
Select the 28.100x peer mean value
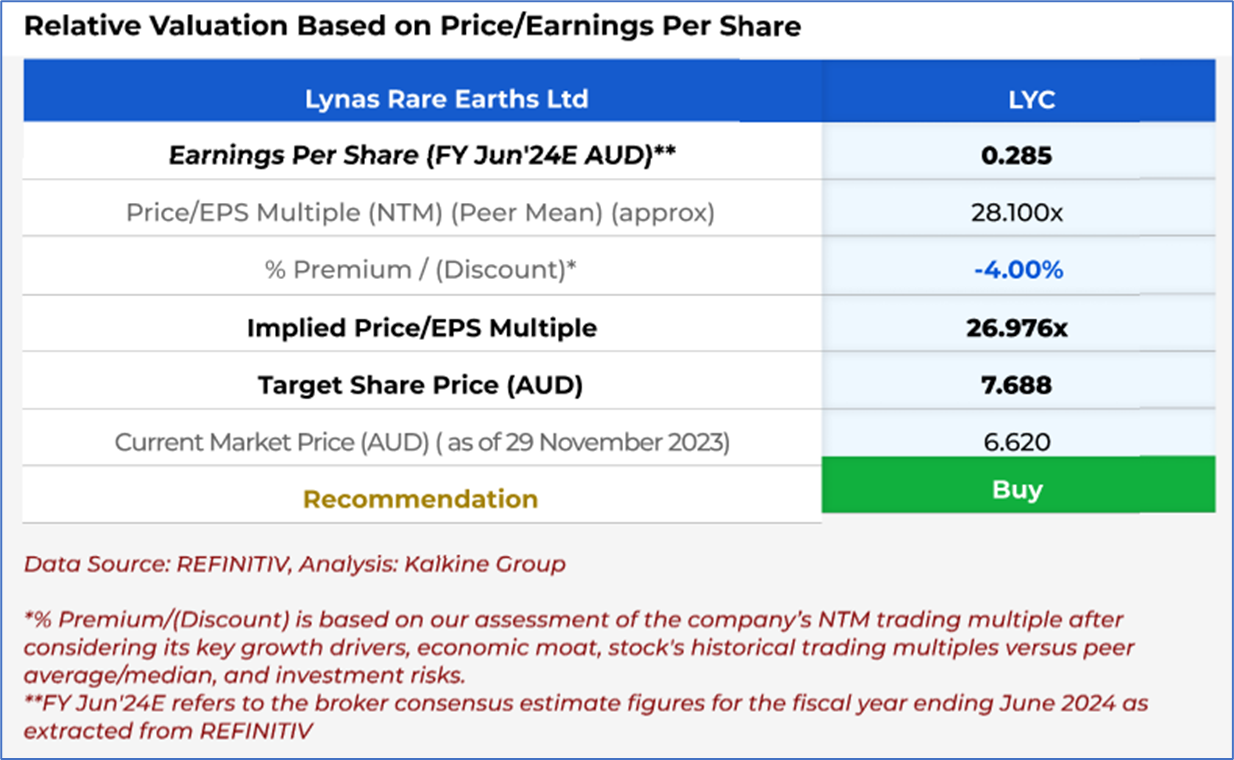tap(1018, 212)
